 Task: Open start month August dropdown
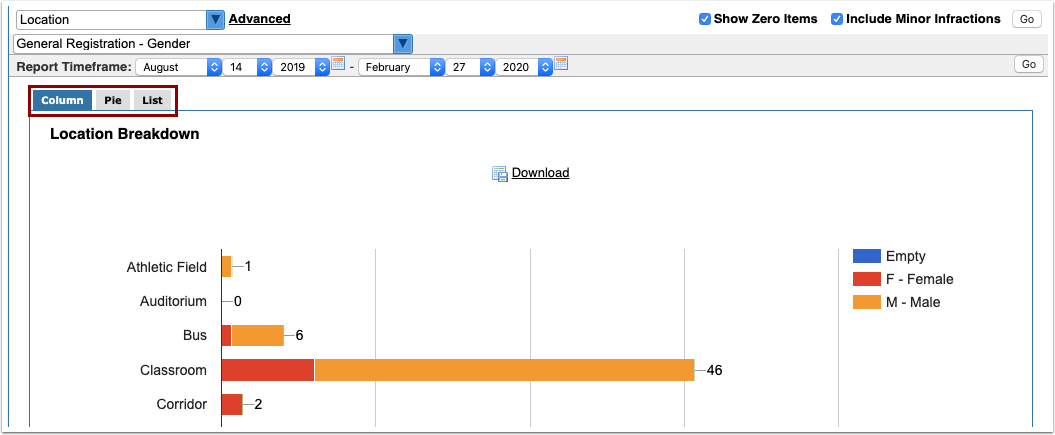pyautogui.click(x=178, y=67)
